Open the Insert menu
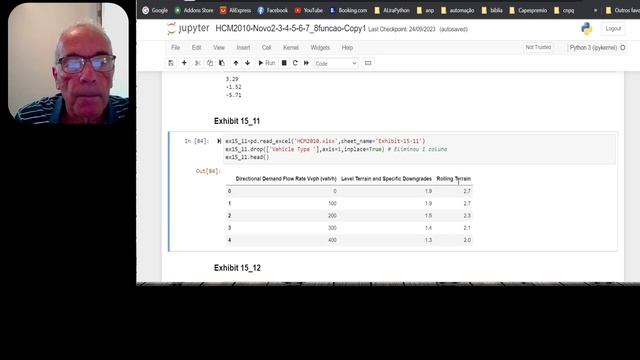The image size is (640, 360). [x=243, y=48]
